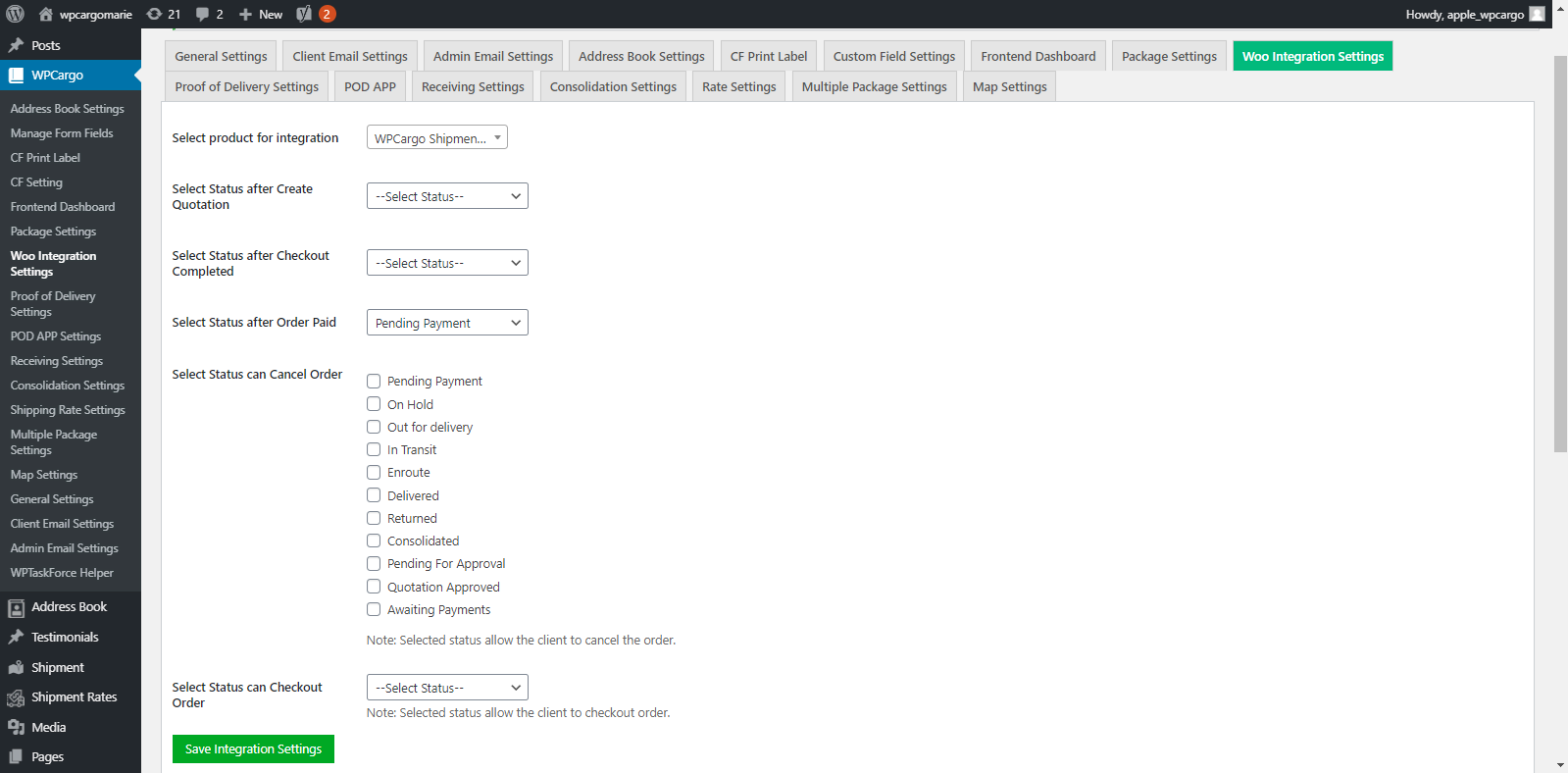Click the Save Integration Settings button
This screenshot has width=1568, height=773.
(253, 748)
